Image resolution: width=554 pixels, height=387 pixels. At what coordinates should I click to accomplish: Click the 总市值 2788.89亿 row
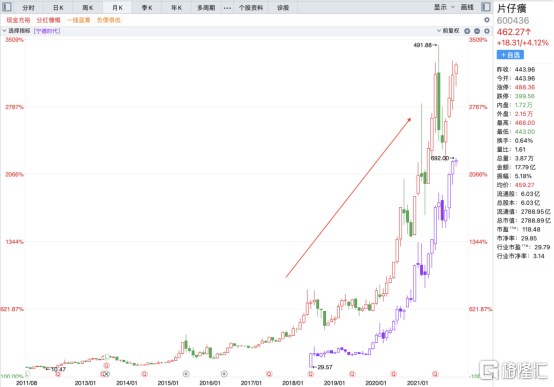524,221
